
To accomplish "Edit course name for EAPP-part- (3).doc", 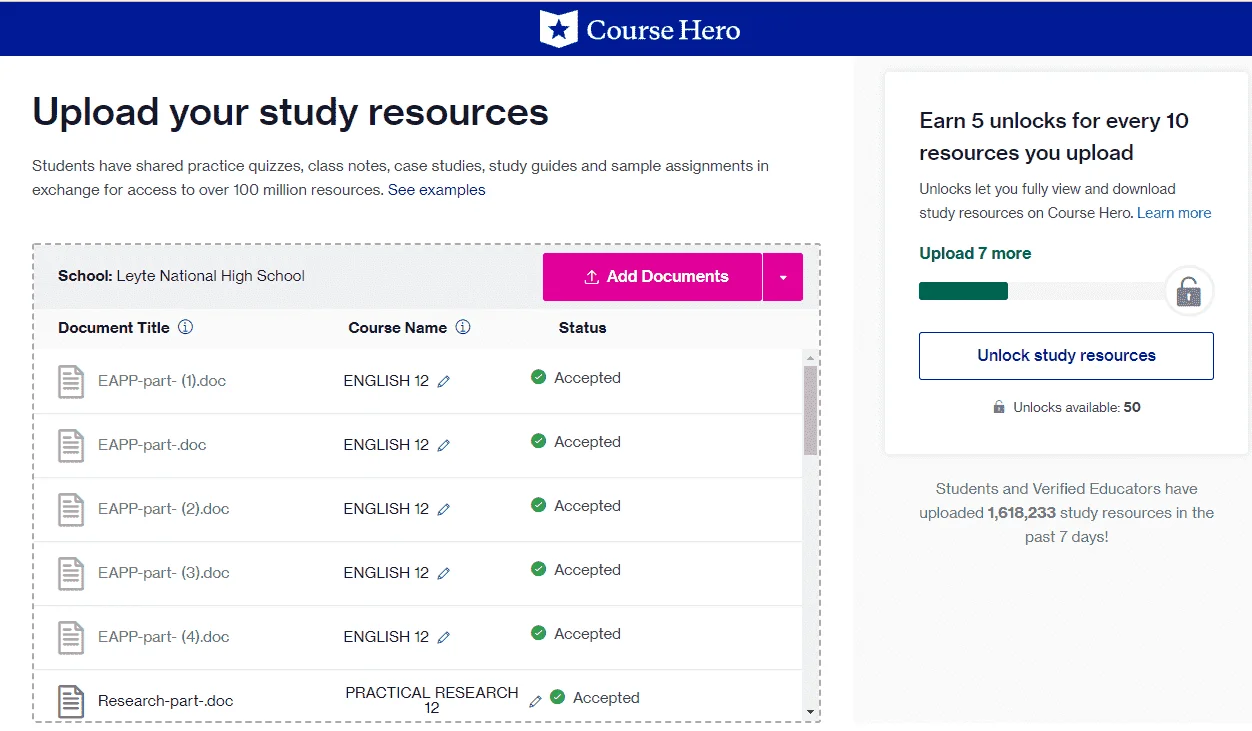I will pos(444,573).
